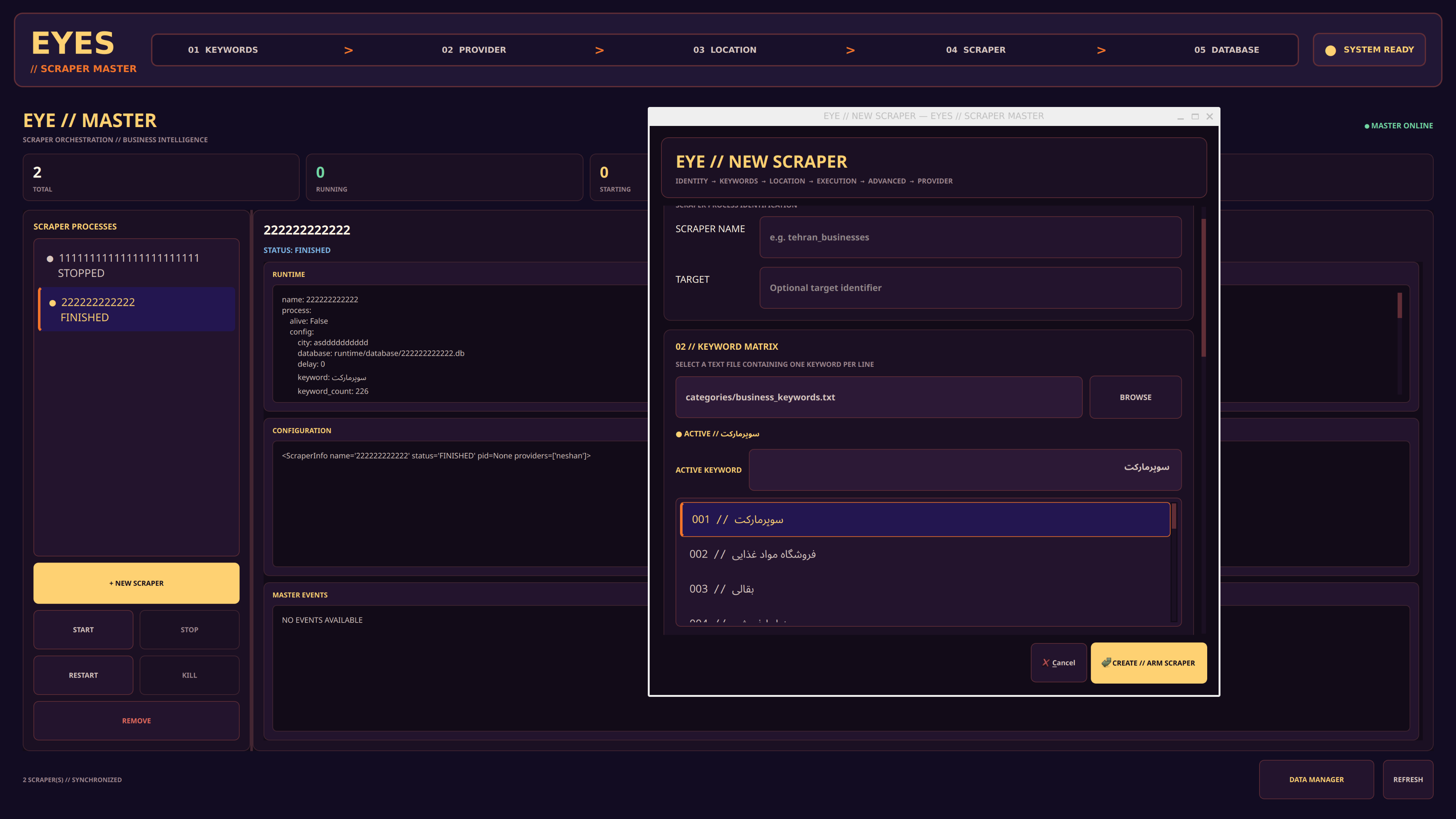Click the 'database: runtime/database/222222222222.db' line

point(381,353)
